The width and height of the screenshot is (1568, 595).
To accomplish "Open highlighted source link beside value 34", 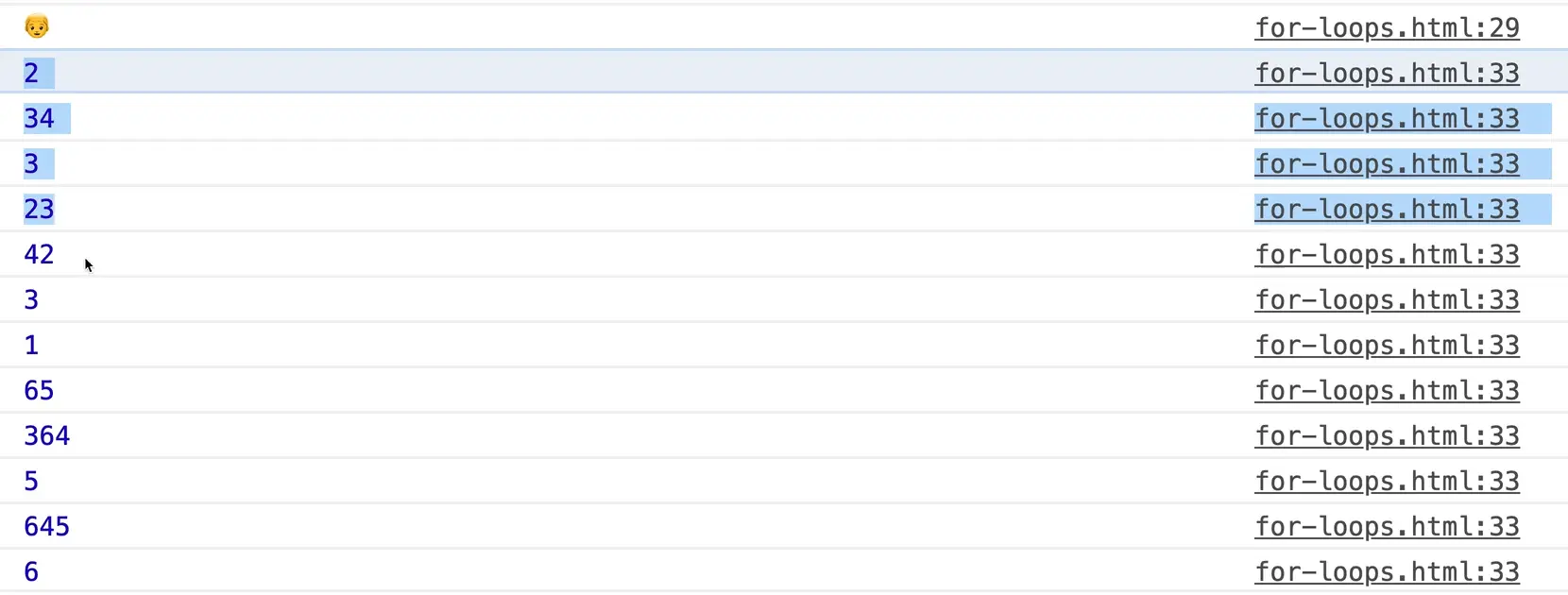I will tap(1387, 119).
